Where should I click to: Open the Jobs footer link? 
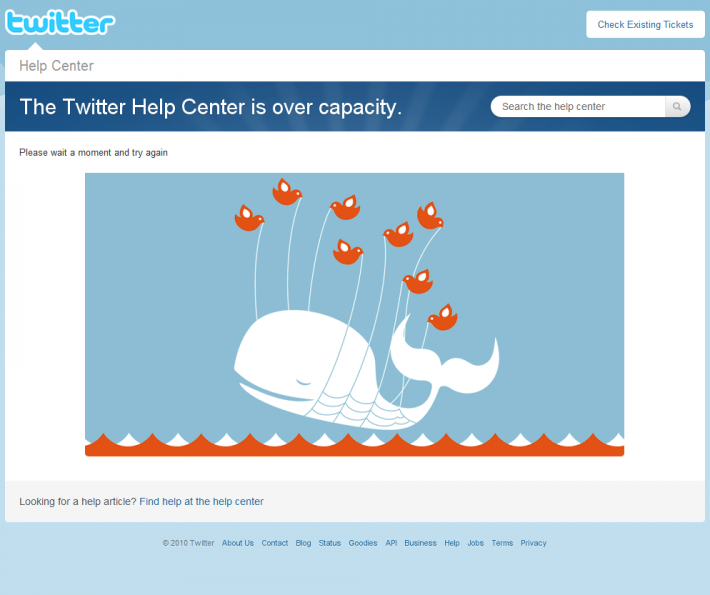(475, 543)
